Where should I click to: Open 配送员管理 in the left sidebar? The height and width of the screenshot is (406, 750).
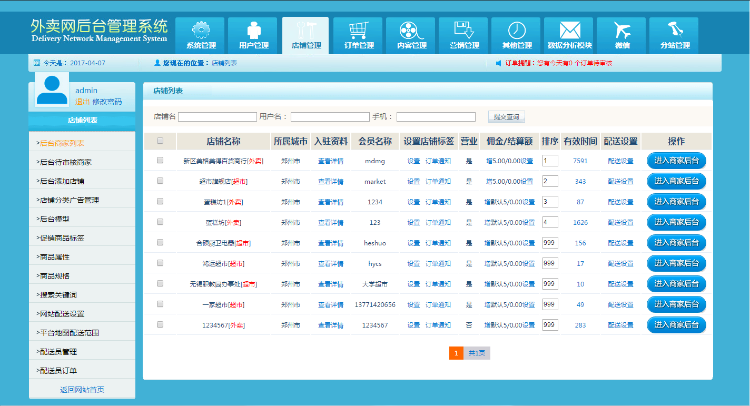pos(57,351)
